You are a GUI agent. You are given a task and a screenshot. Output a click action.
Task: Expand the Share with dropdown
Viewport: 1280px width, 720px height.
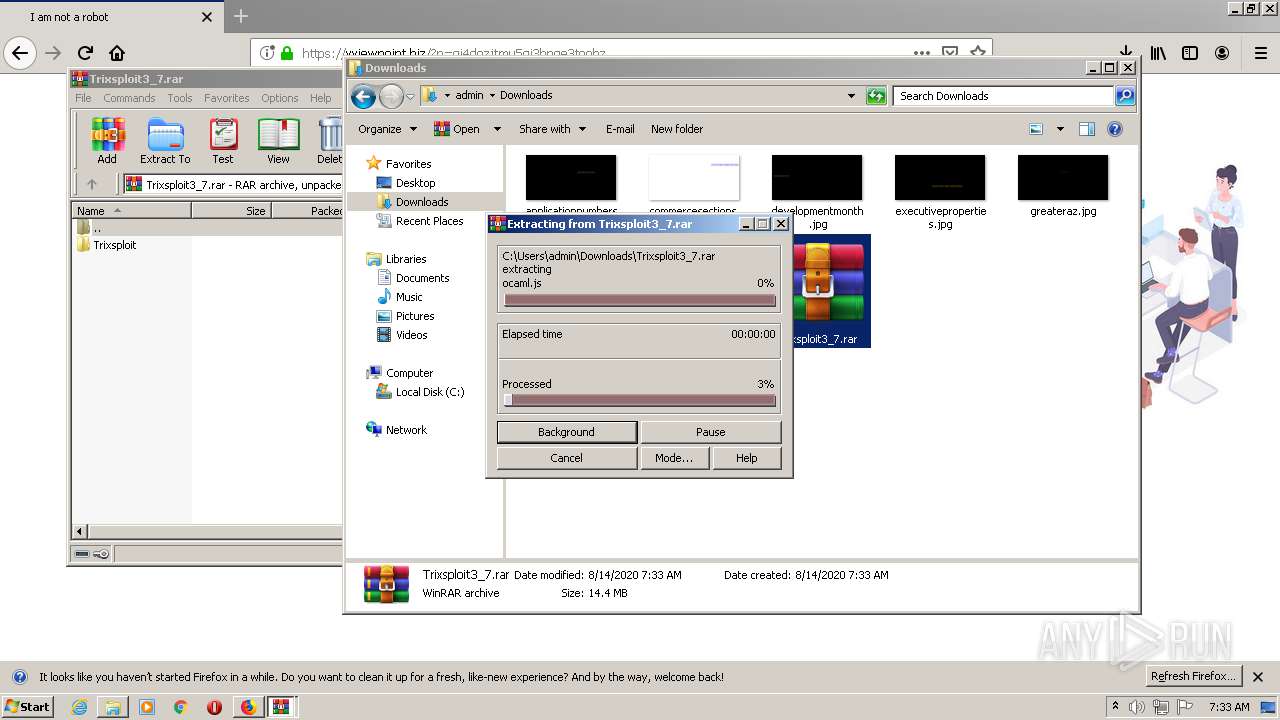pos(552,129)
